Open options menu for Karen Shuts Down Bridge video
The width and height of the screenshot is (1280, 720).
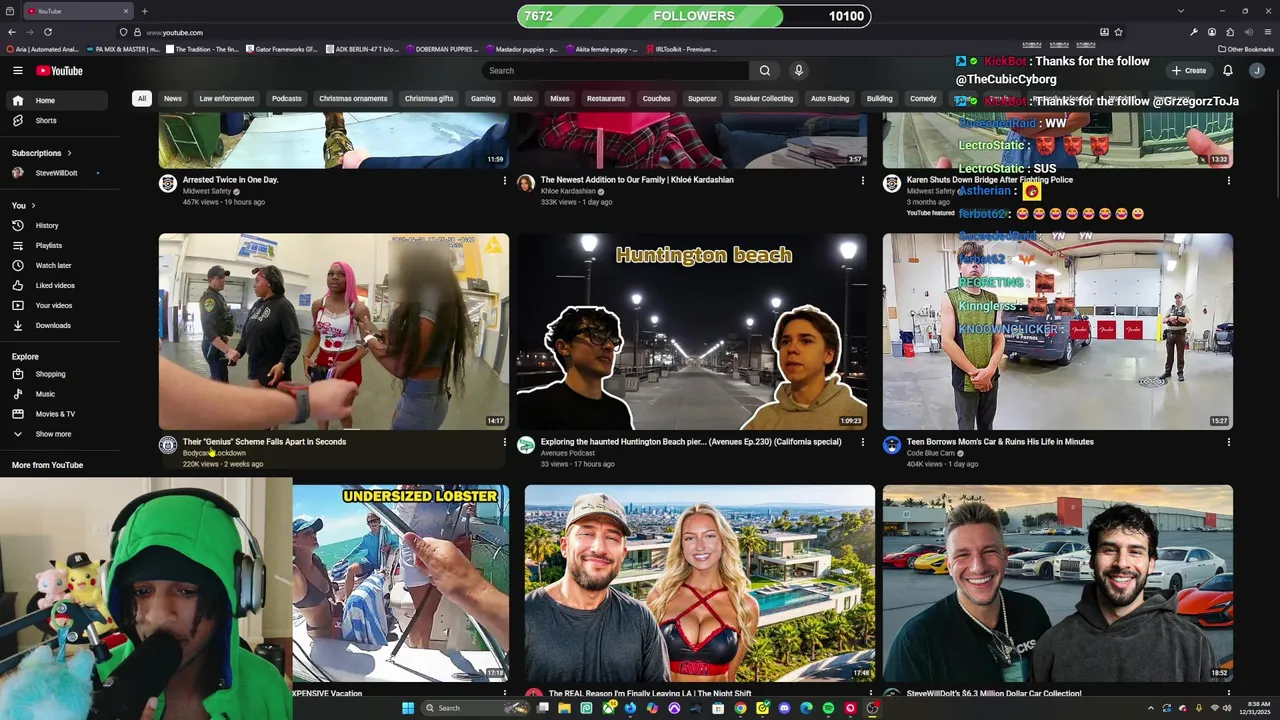[x=1228, y=181]
